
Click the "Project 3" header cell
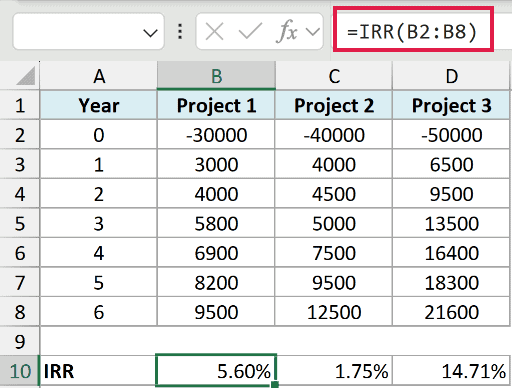coord(452,105)
